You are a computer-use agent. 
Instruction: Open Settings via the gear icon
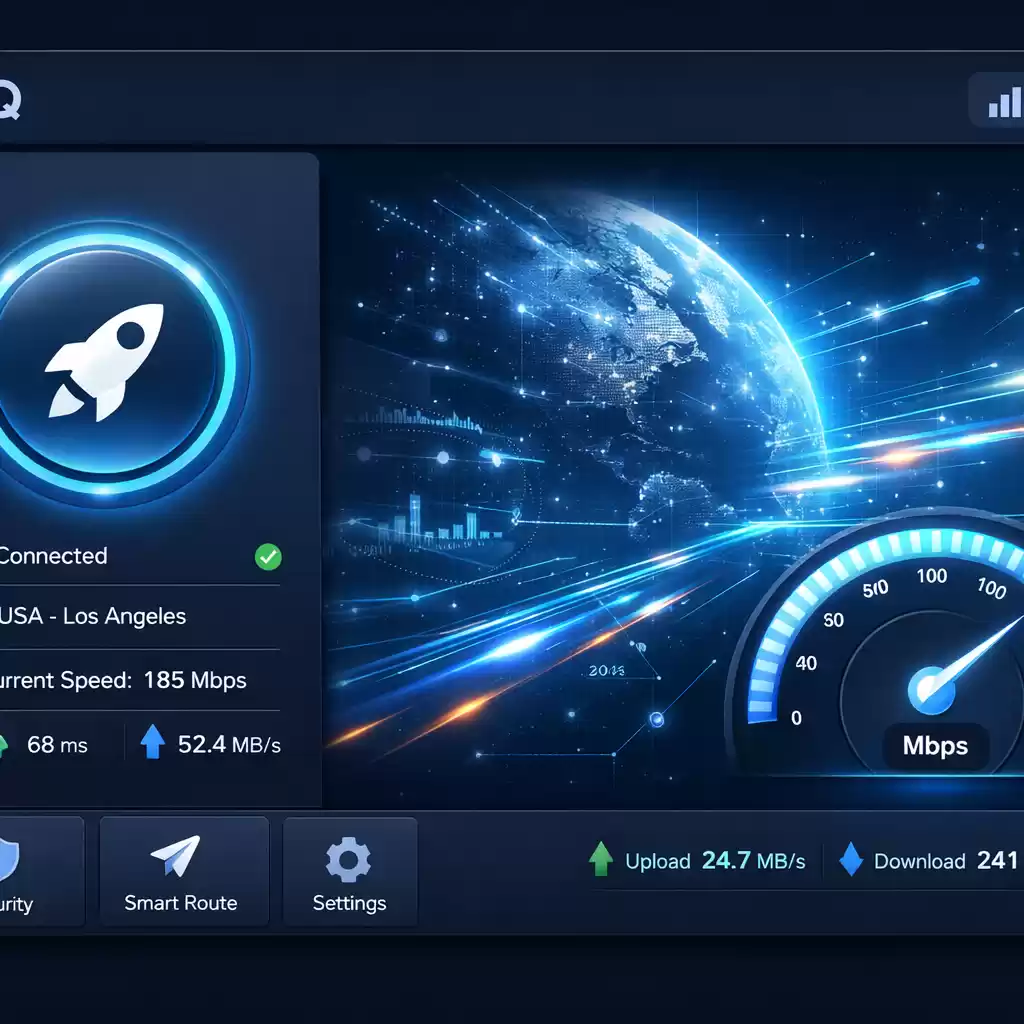(x=349, y=860)
